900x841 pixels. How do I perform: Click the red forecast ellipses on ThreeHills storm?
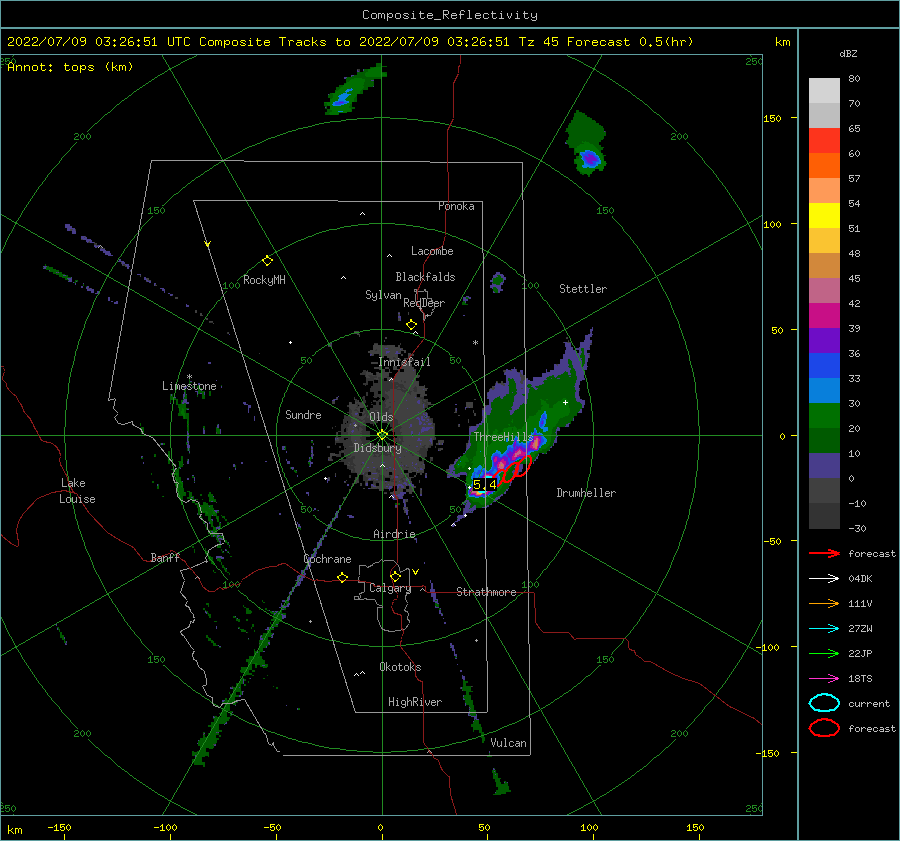[514, 470]
